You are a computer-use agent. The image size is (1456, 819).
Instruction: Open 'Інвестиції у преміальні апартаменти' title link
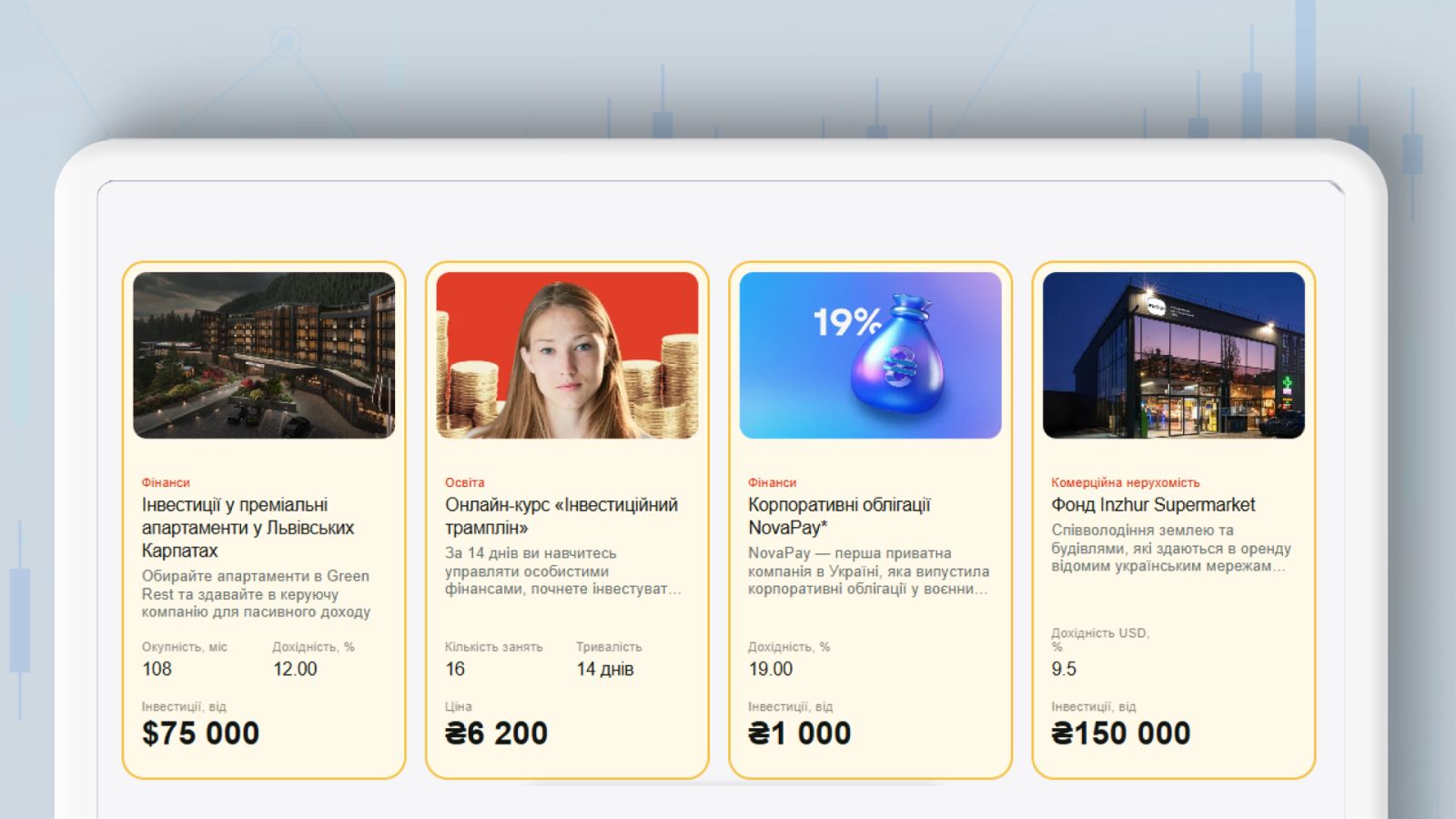[x=248, y=528]
